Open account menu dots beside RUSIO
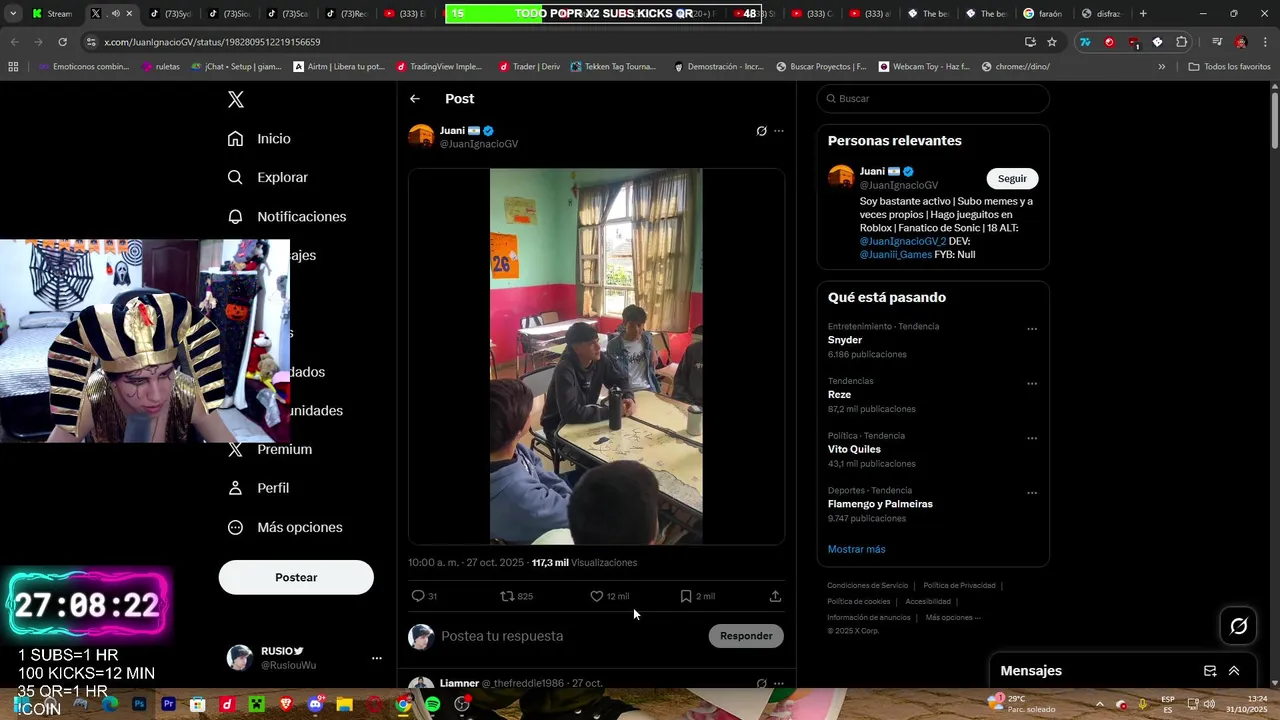The width and height of the screenshot is (1280, 720). (x=377, y=658)
